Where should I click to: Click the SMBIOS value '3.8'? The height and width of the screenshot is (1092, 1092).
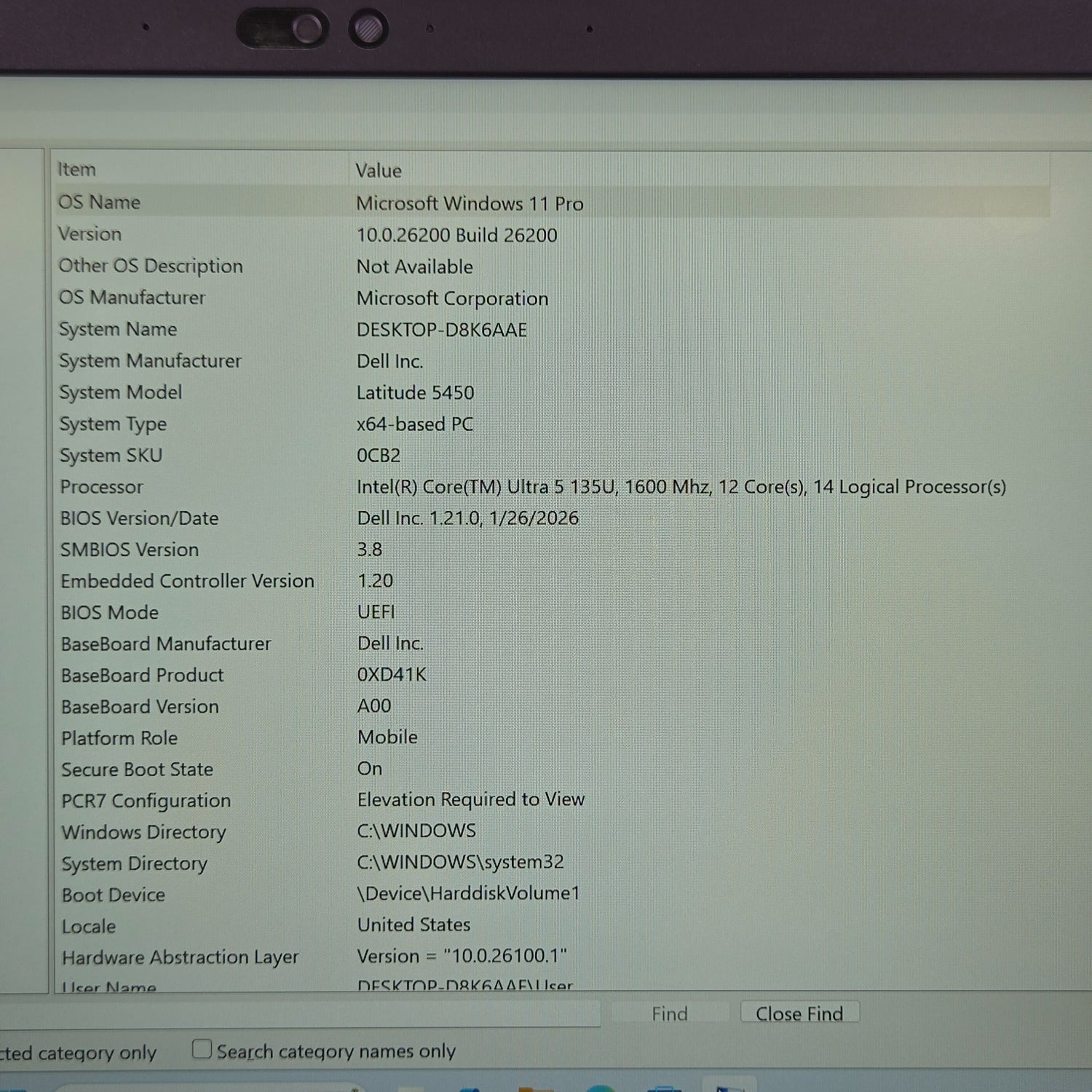(x=369, y=549)
